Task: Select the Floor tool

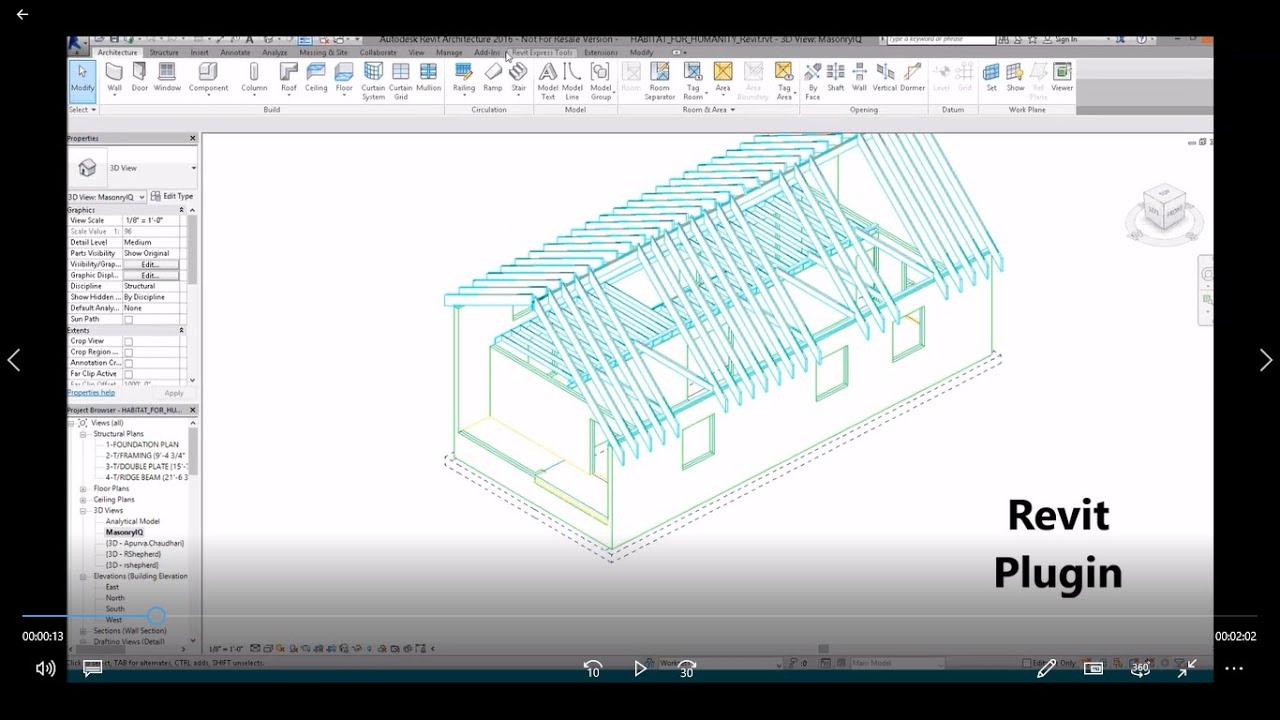Action: click(344, 78)
